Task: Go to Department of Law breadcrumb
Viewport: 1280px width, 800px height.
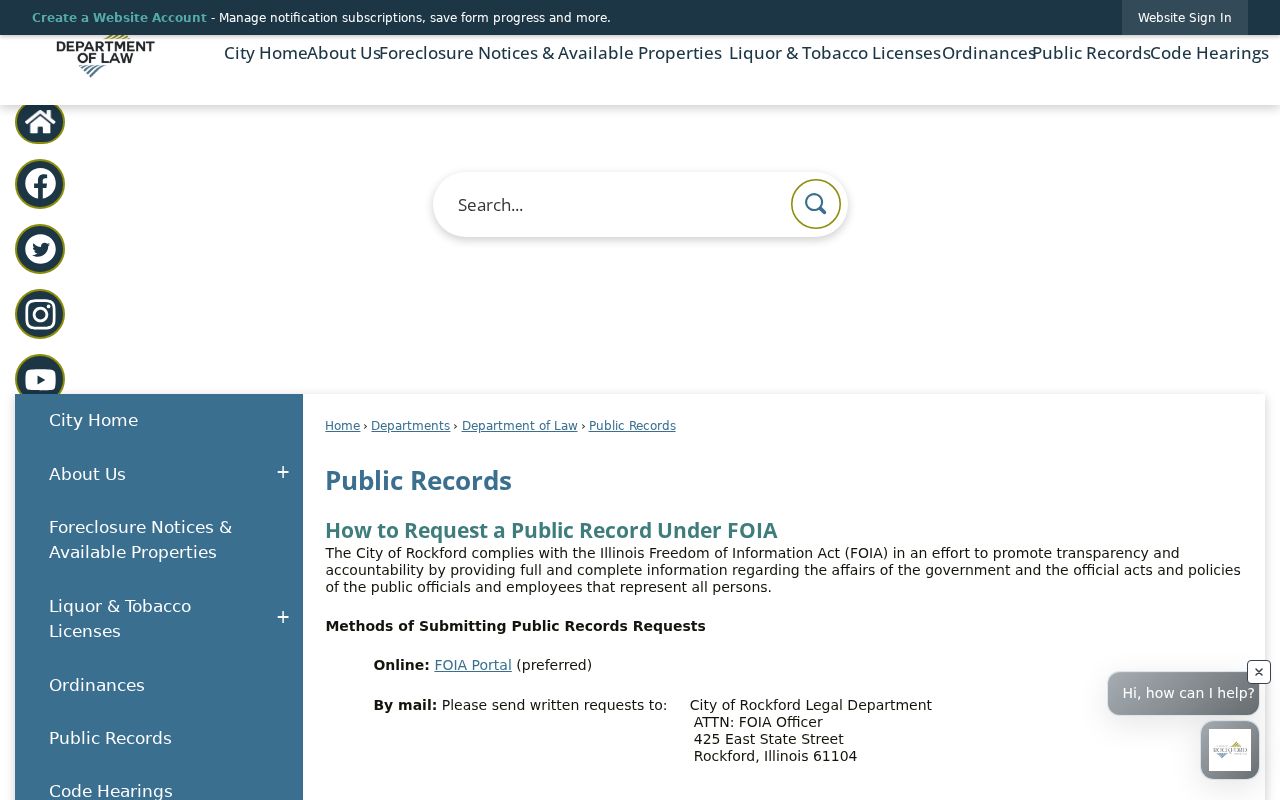Action: click(519, 426)
